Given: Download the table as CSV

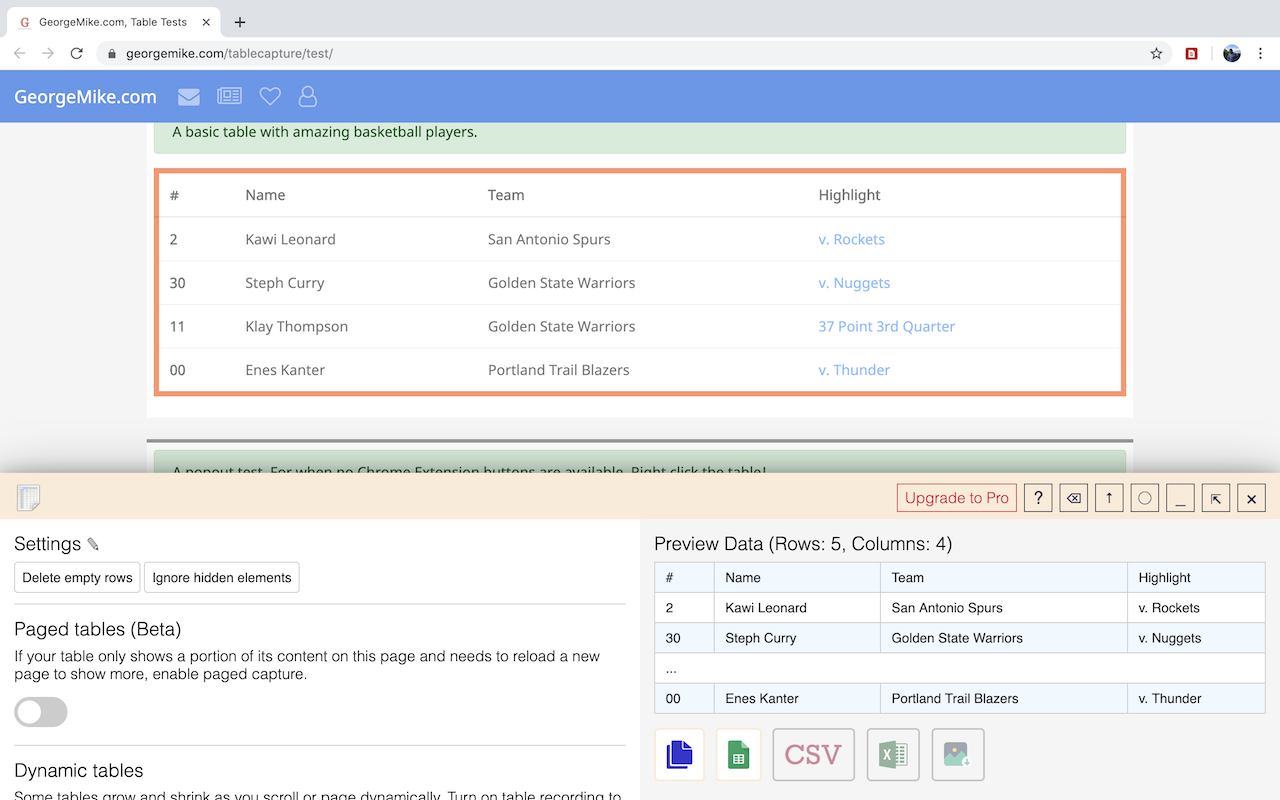Looking at the screenshot, I should (813, 754).
